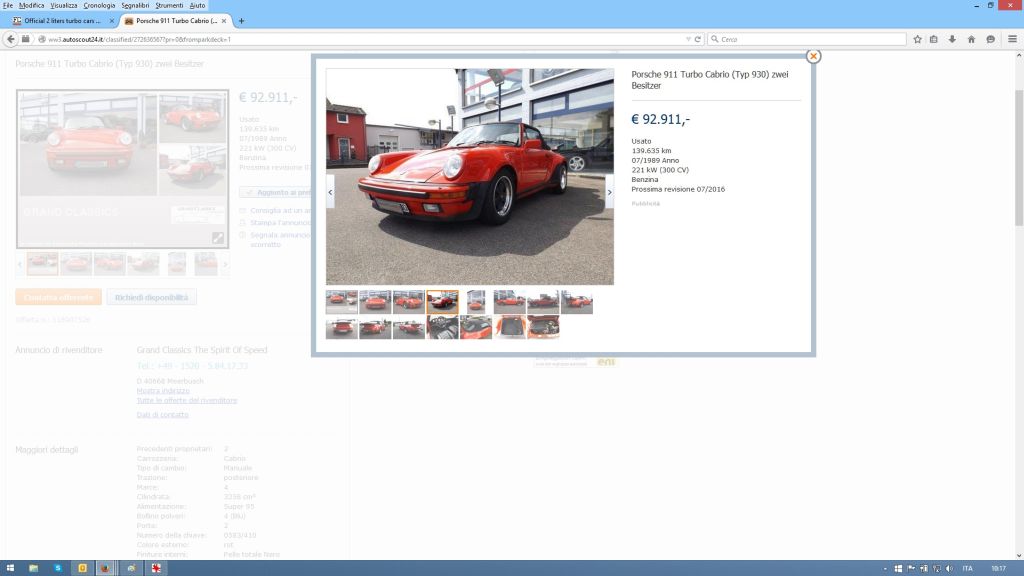Click the lightbox title Porsche 911 Turbo Cabrio
Screen dimensions: 1024x576
(x=710, y=80)
